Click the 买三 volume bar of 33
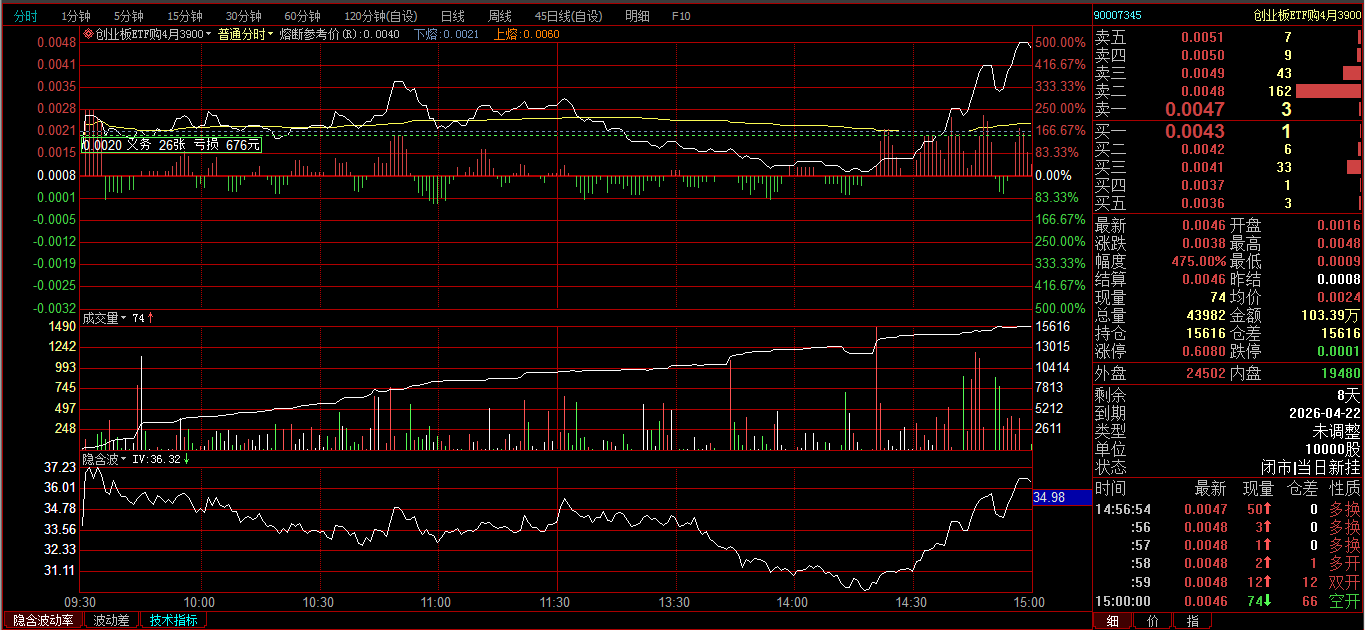Viewport: 1365px width, 630px height. pyautogui.click(x=1354, y=167)
